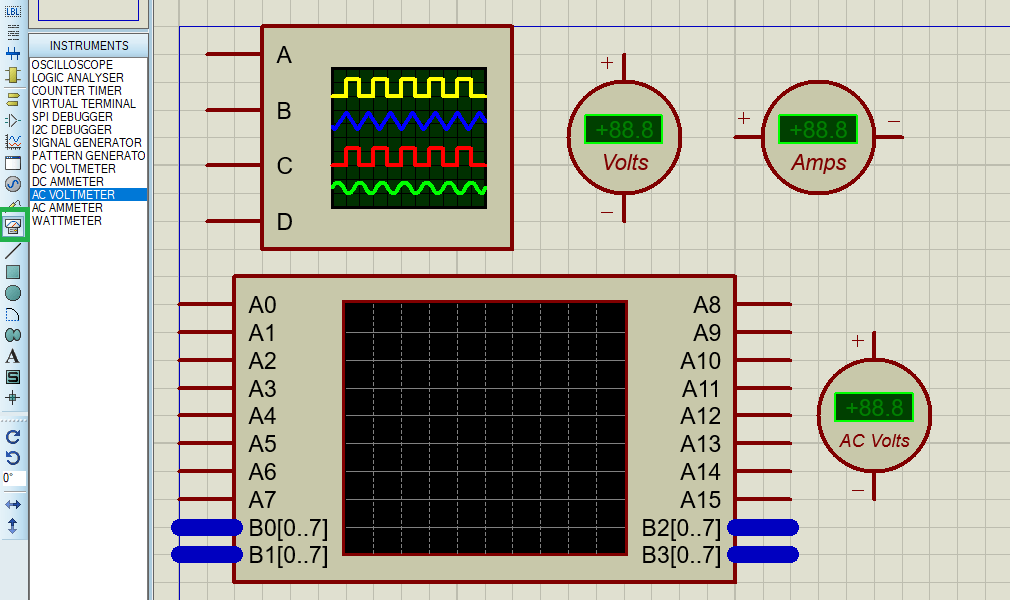
Task: Select the 2D Graphics Text tool
Action: (13, 356)
